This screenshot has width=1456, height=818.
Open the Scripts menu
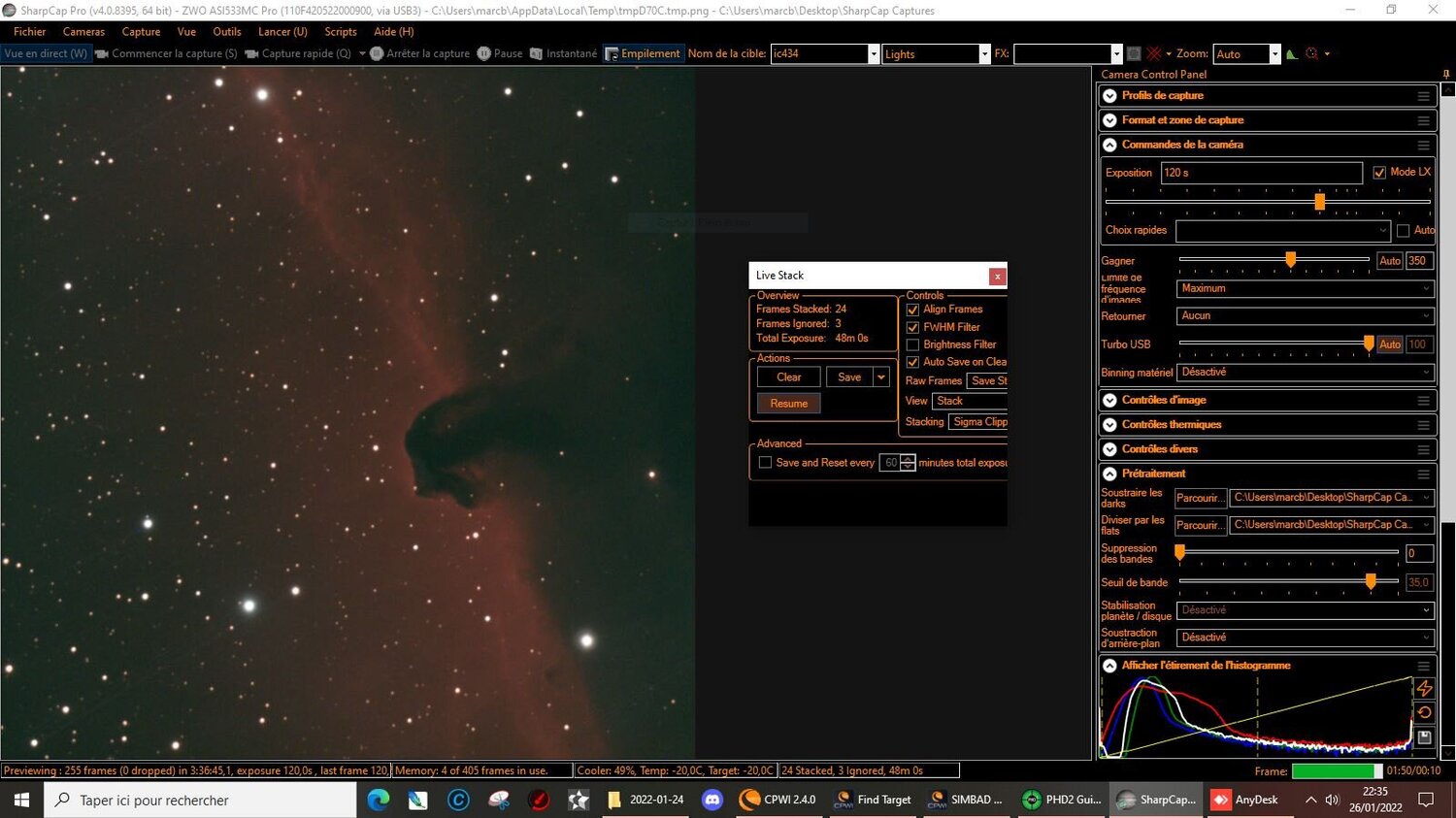click(340, 31)
